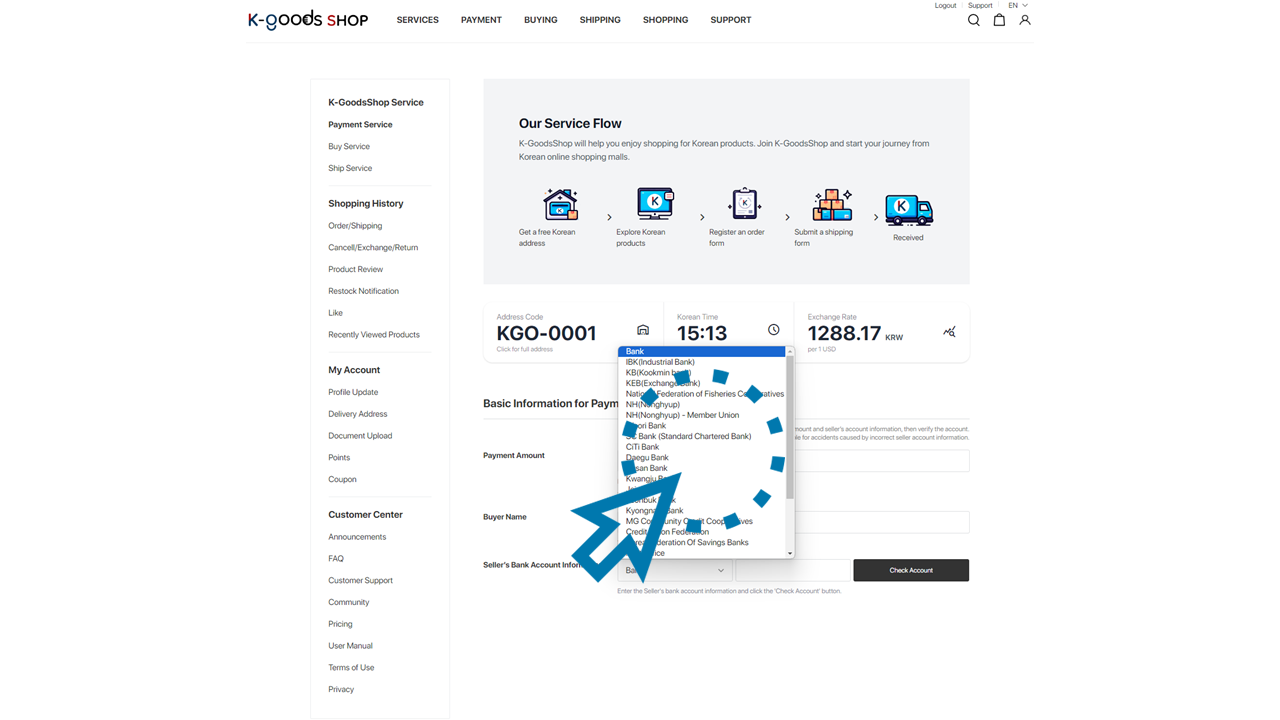Image resolution: width=1280 pixels, height=720 pixels.
Task: Open the search magnifier icon in header
Action: tap(974, 20)
